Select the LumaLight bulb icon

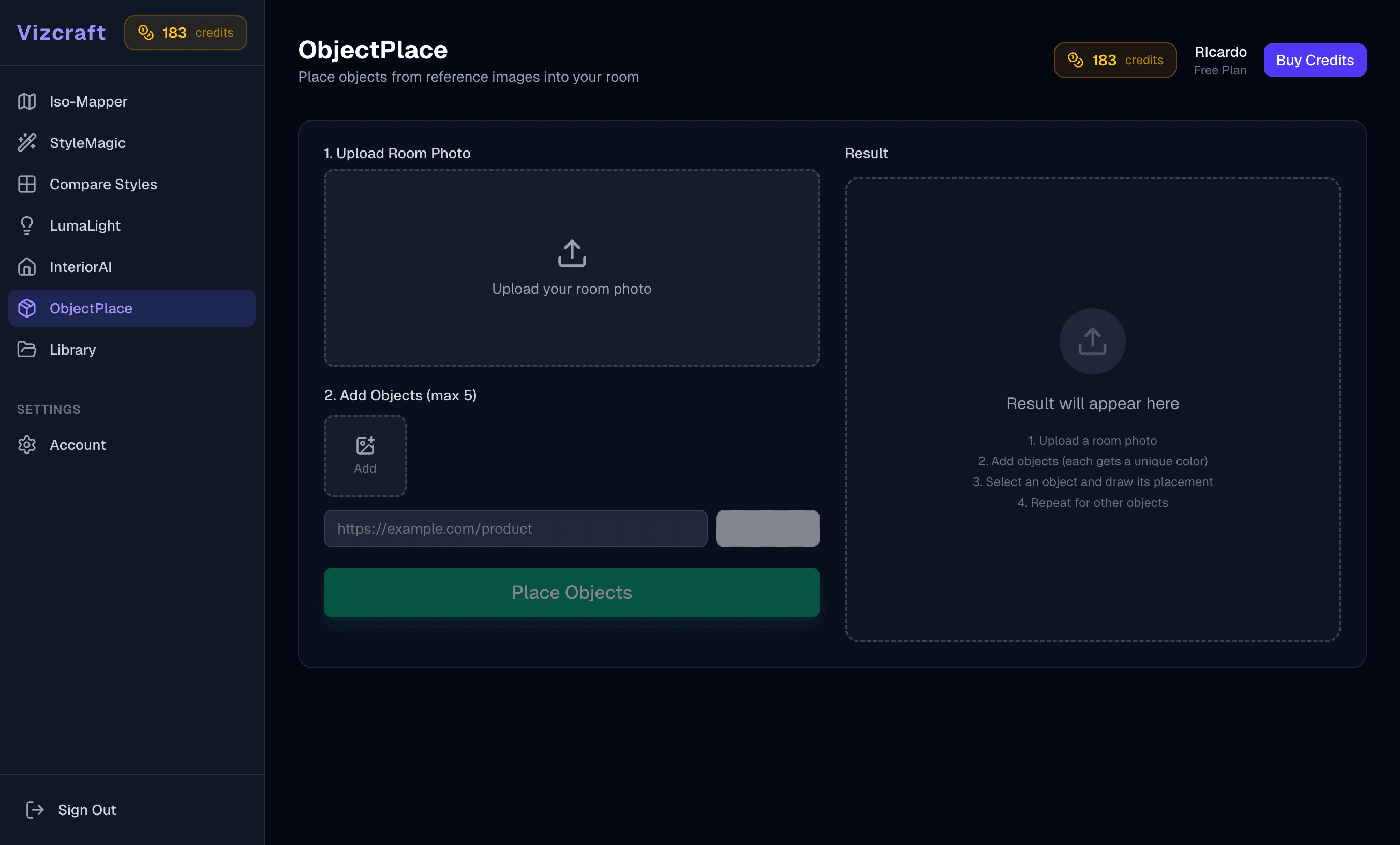tap(27, 225)
